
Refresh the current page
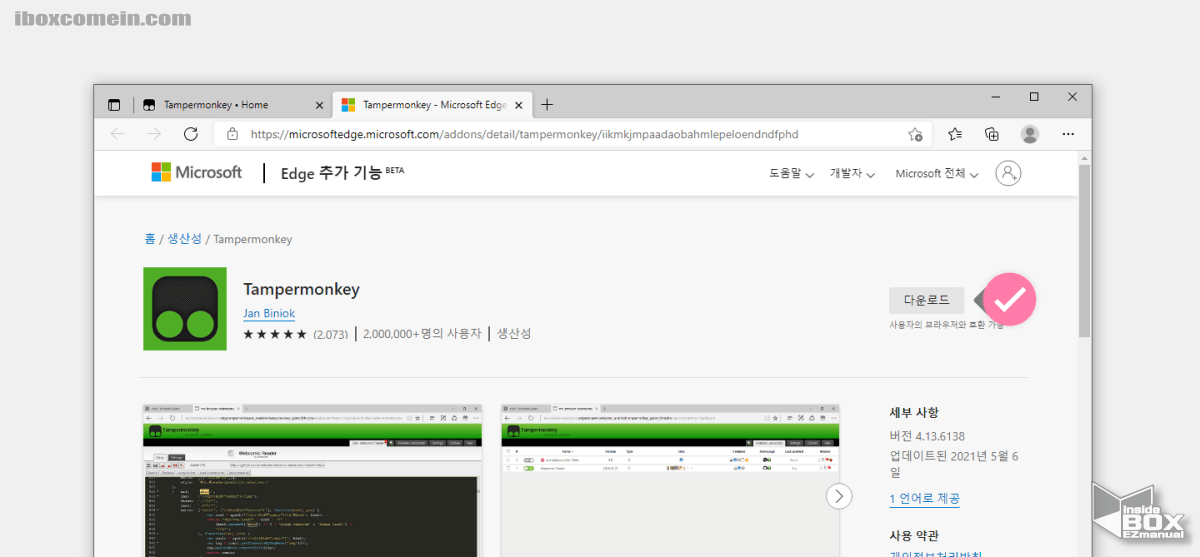point(190,134)
